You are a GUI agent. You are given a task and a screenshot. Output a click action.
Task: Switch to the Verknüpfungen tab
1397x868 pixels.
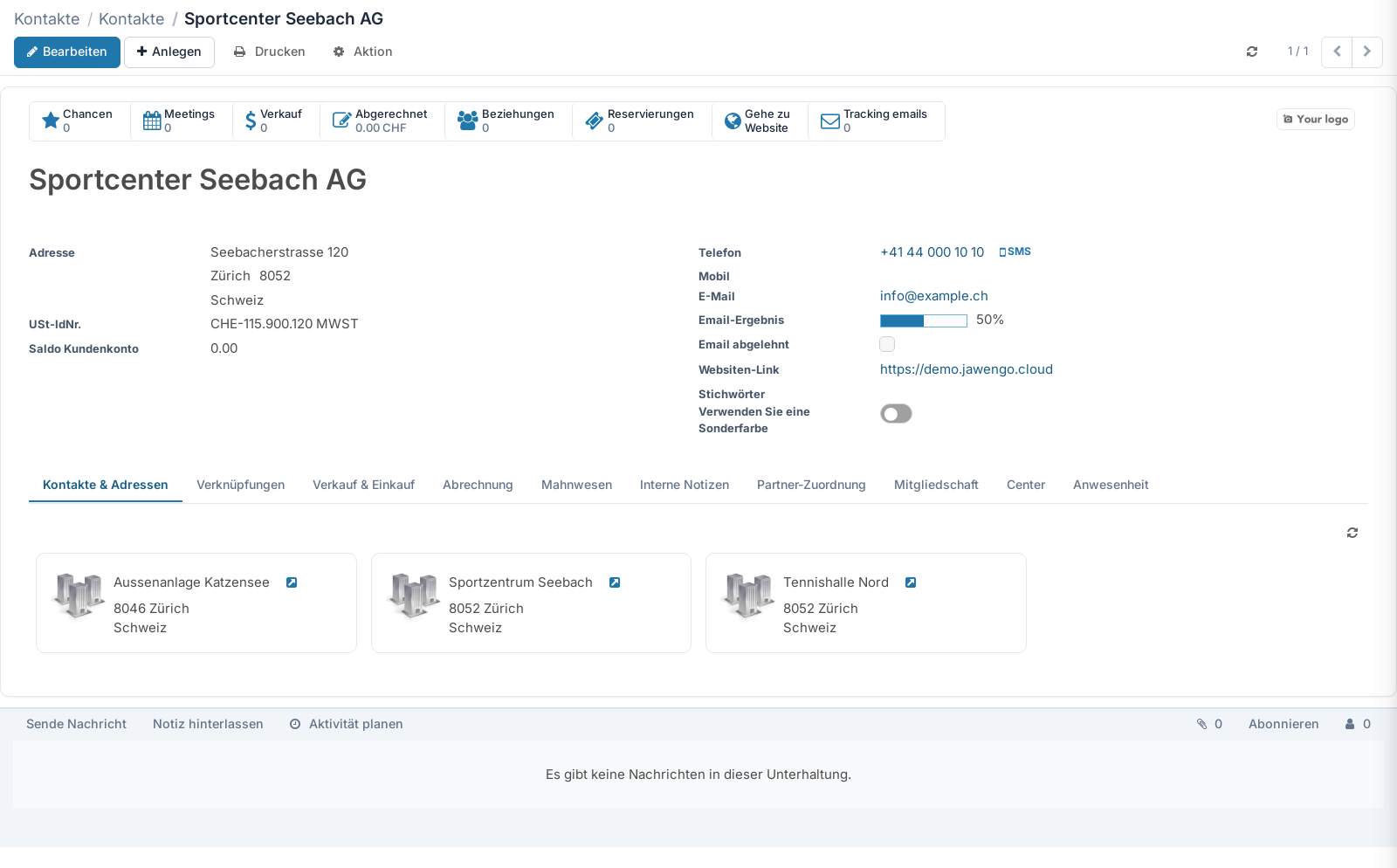[241, 485]
